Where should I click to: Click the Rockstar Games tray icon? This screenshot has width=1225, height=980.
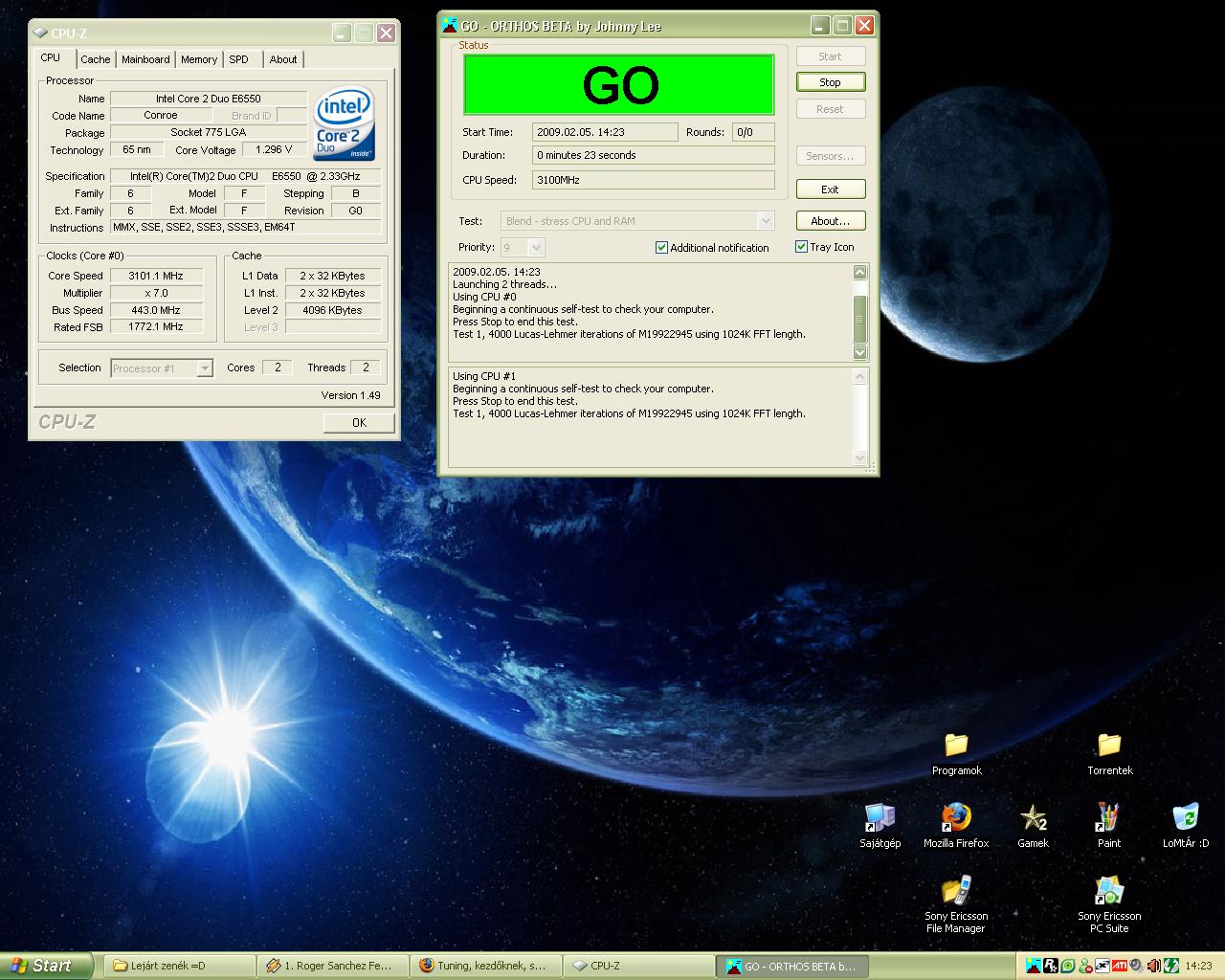tap(1051, 966)
